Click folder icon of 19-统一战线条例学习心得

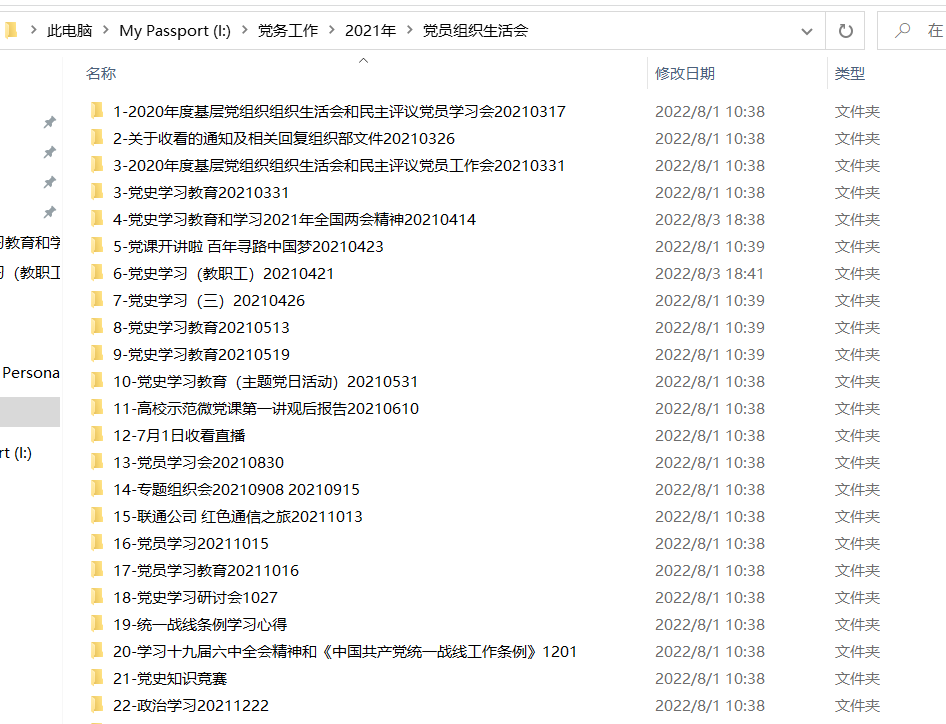click(97, 624)
